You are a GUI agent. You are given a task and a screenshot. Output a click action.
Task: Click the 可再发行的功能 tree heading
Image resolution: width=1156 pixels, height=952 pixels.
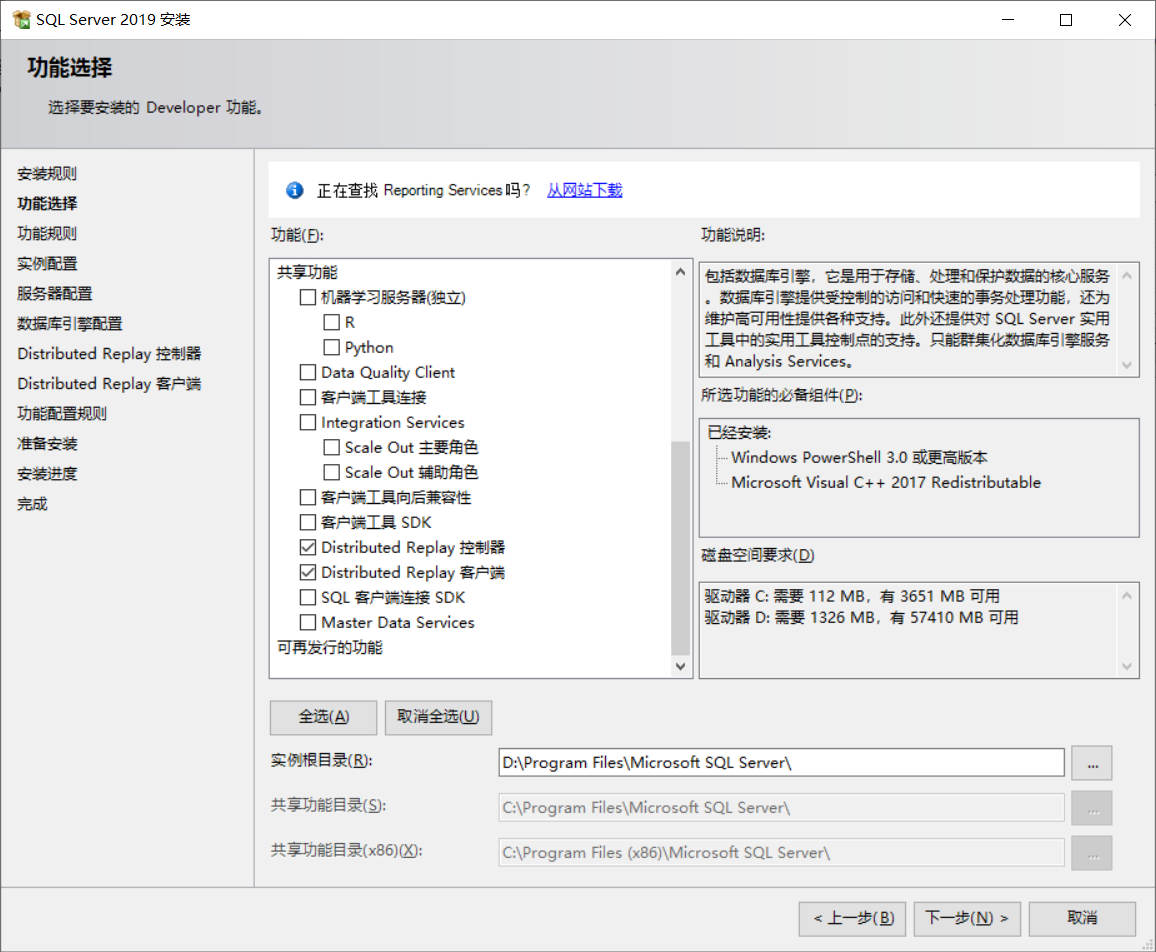330,647
